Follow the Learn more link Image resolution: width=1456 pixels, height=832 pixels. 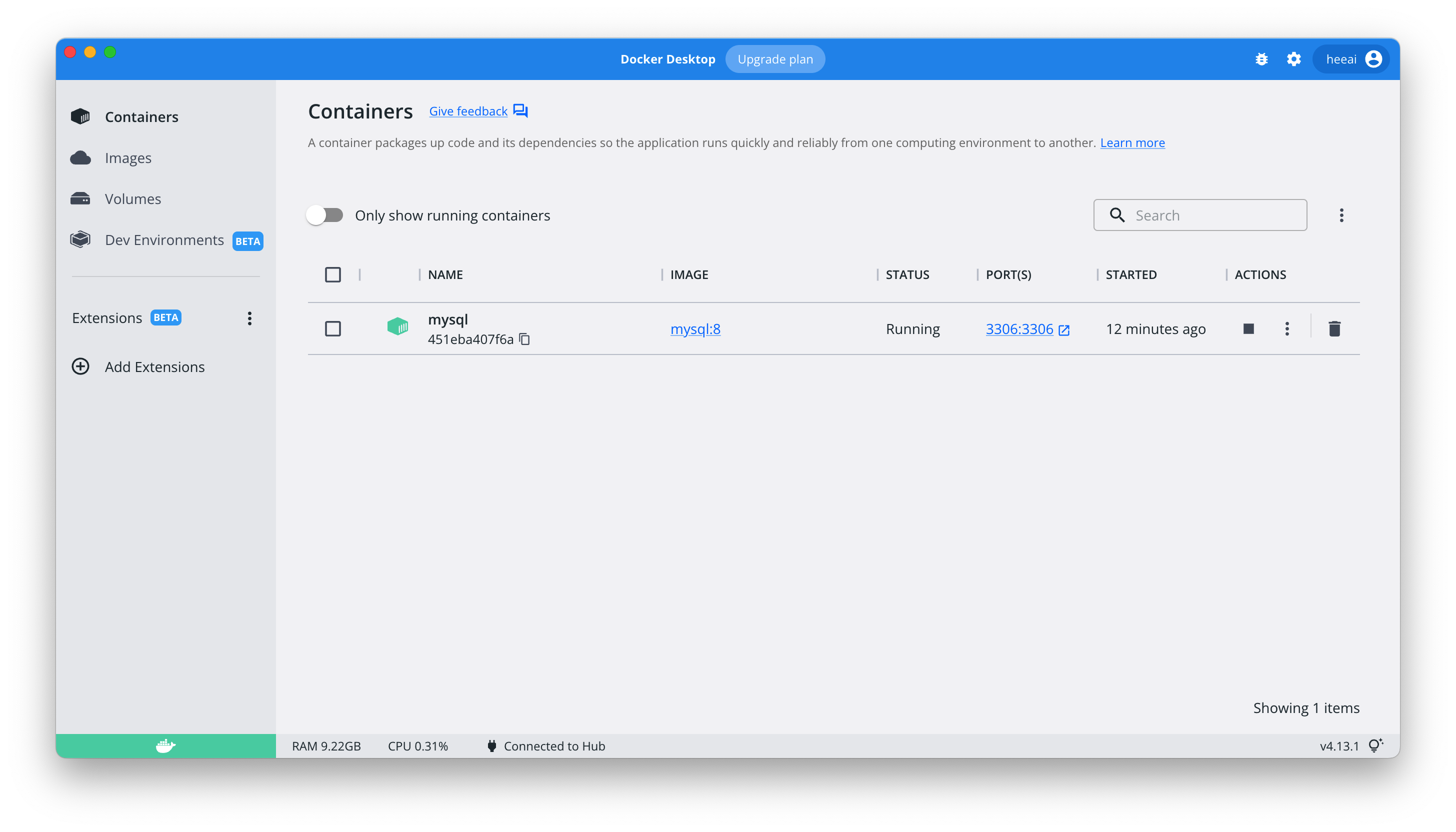tap(1132, 143)
